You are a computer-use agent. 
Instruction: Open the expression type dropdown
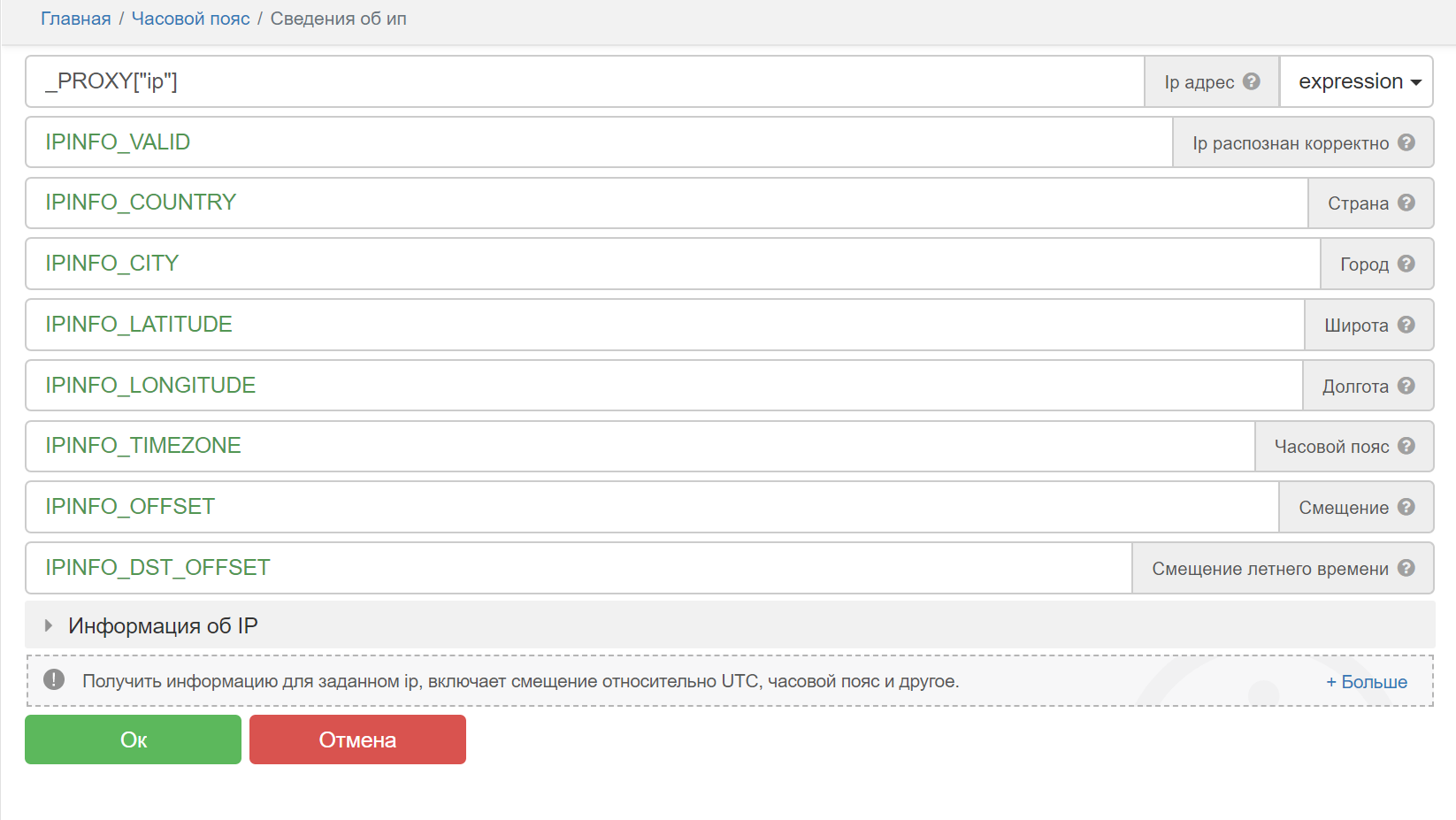1358,81
